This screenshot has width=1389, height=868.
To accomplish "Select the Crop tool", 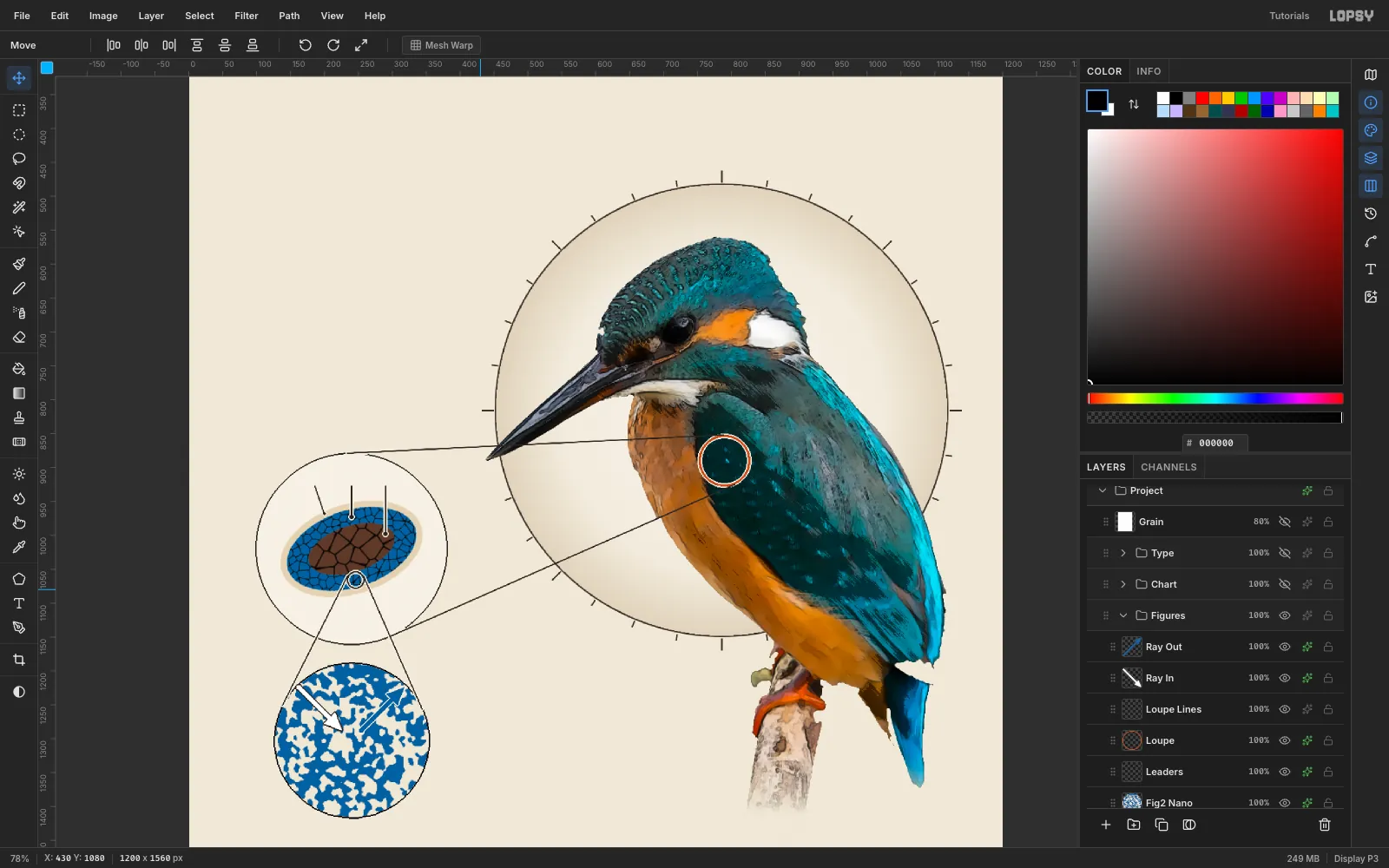I will (x=19, y=660).
